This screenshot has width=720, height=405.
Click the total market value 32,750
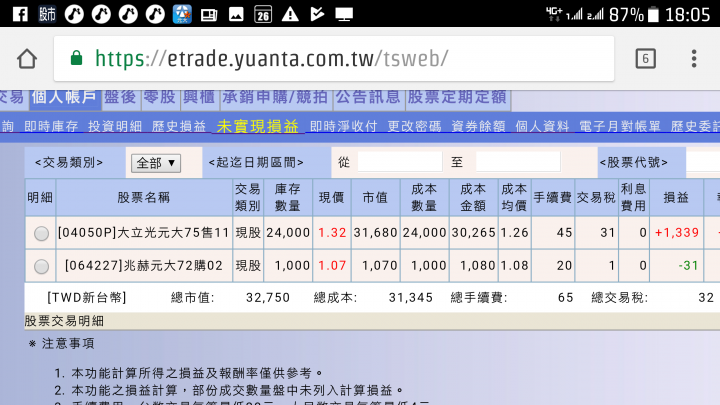coord(268,298)
